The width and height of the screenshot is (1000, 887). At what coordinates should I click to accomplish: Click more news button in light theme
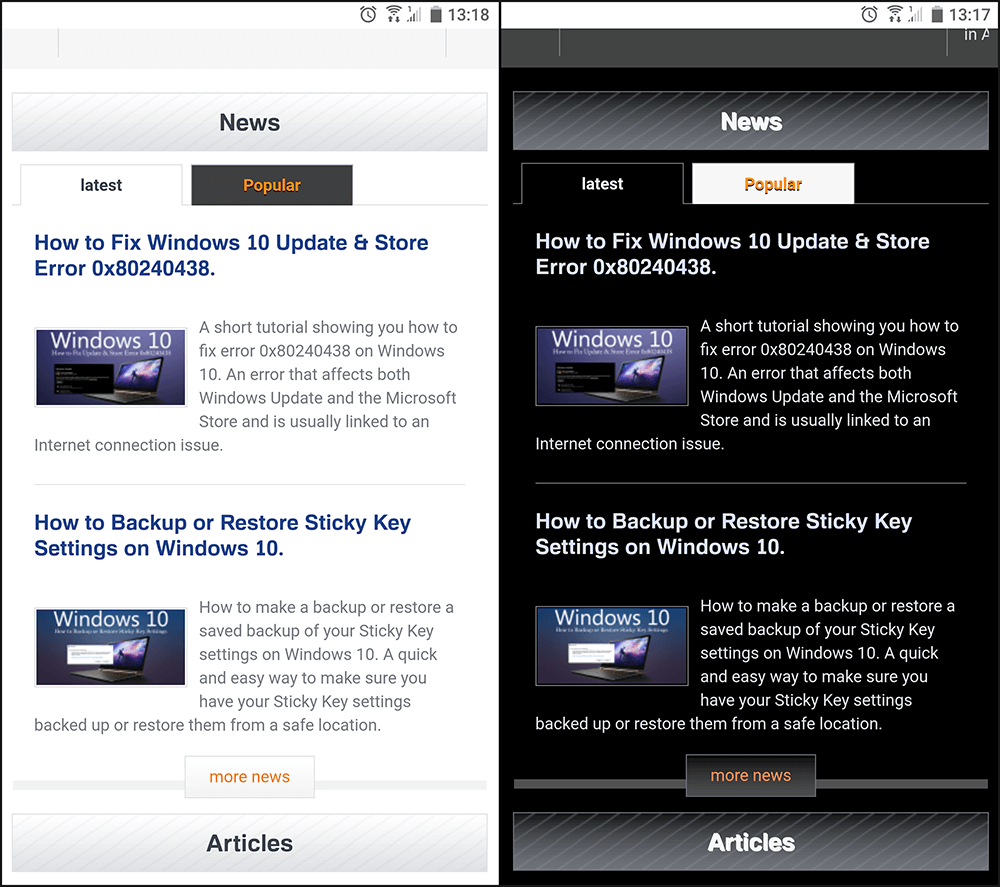tap(249, 777)
